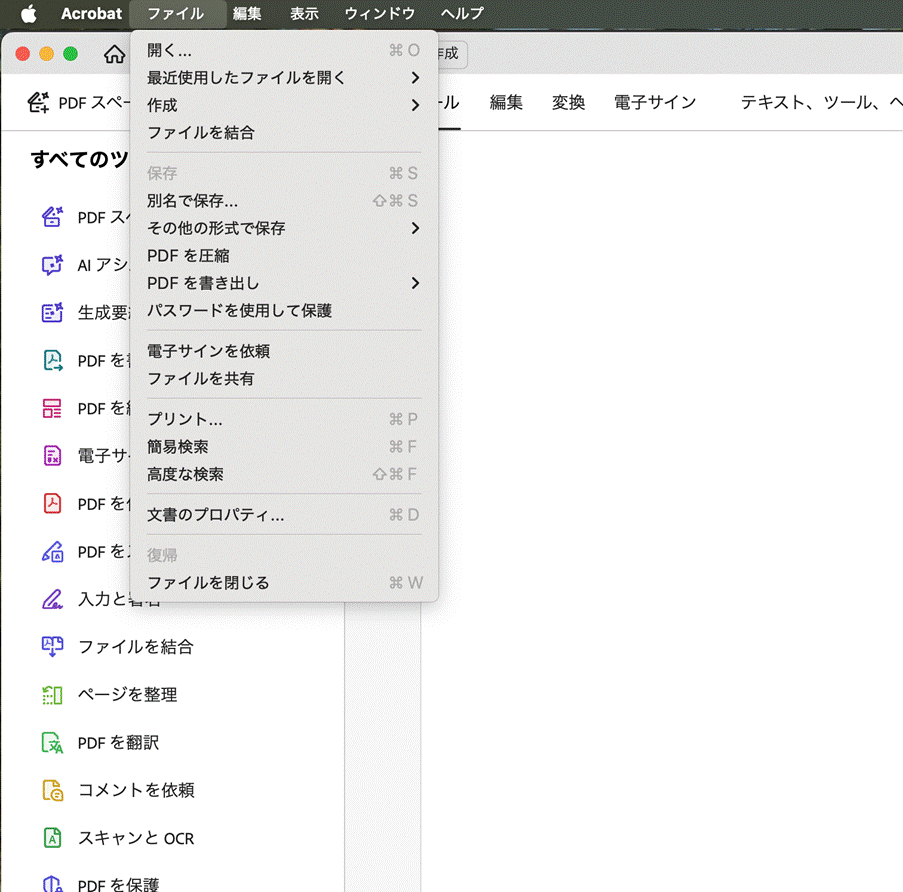
Task: Click the search field テキスト、ツール
Action: 821,103
